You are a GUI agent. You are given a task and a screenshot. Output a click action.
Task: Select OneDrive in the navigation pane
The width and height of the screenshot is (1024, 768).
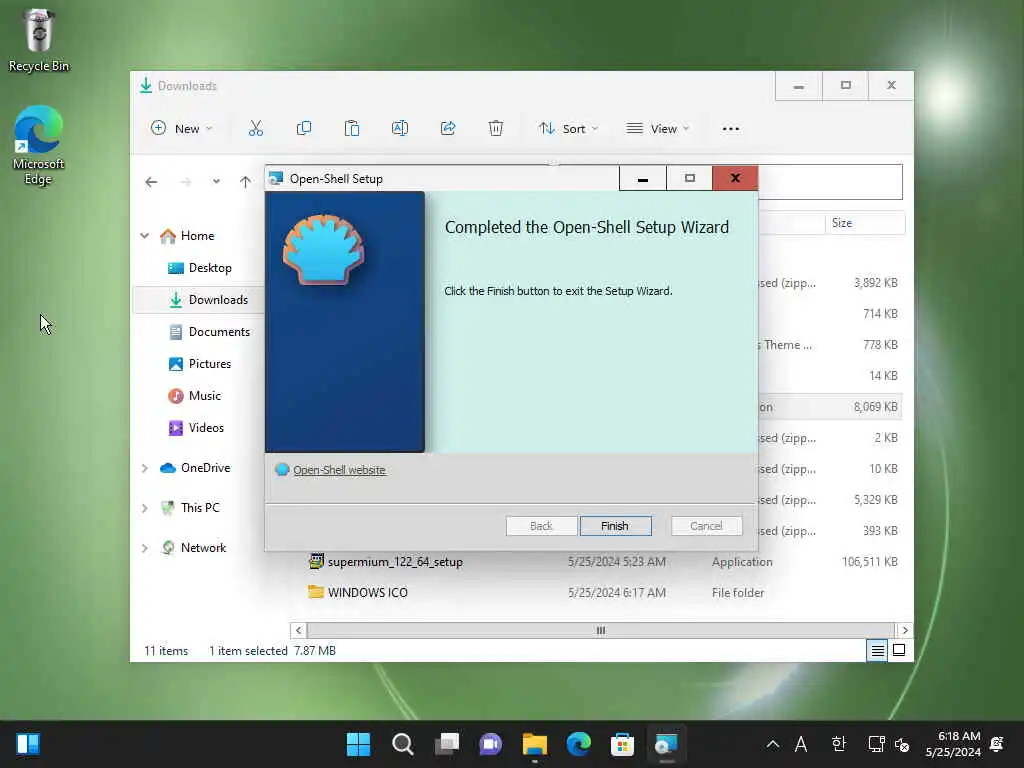(x=205, y=468)
